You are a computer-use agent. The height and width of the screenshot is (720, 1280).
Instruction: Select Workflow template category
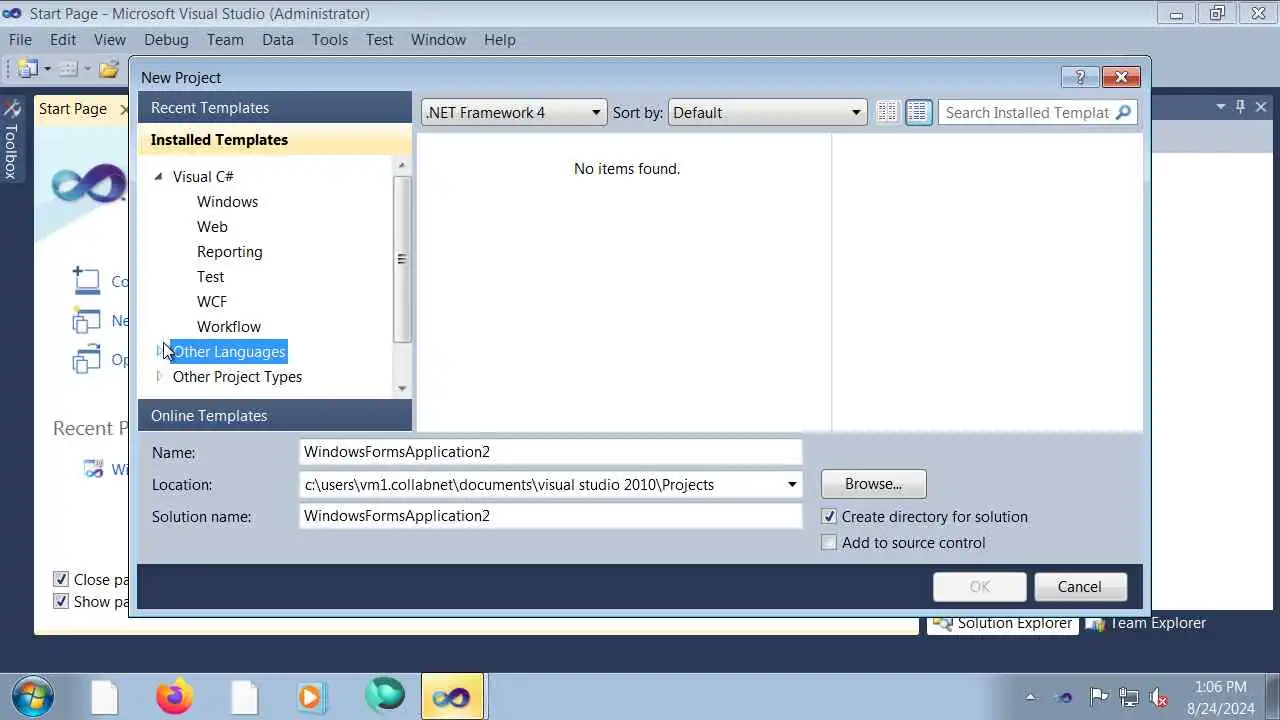point(229,326)
